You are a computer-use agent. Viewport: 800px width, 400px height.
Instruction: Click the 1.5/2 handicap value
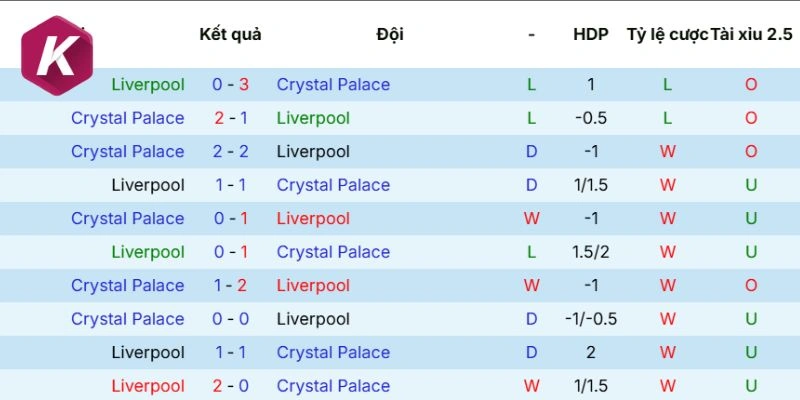point(591,252)
